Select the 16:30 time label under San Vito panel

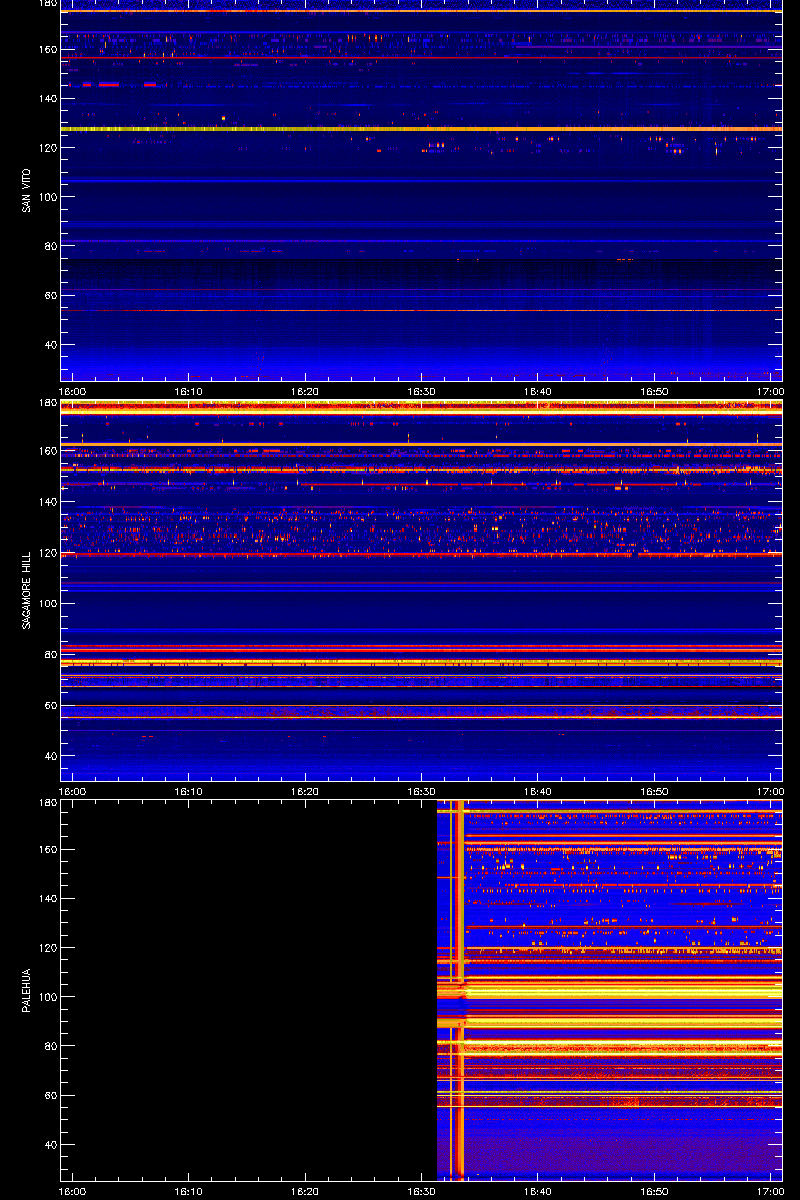click(x=421, y=391)
